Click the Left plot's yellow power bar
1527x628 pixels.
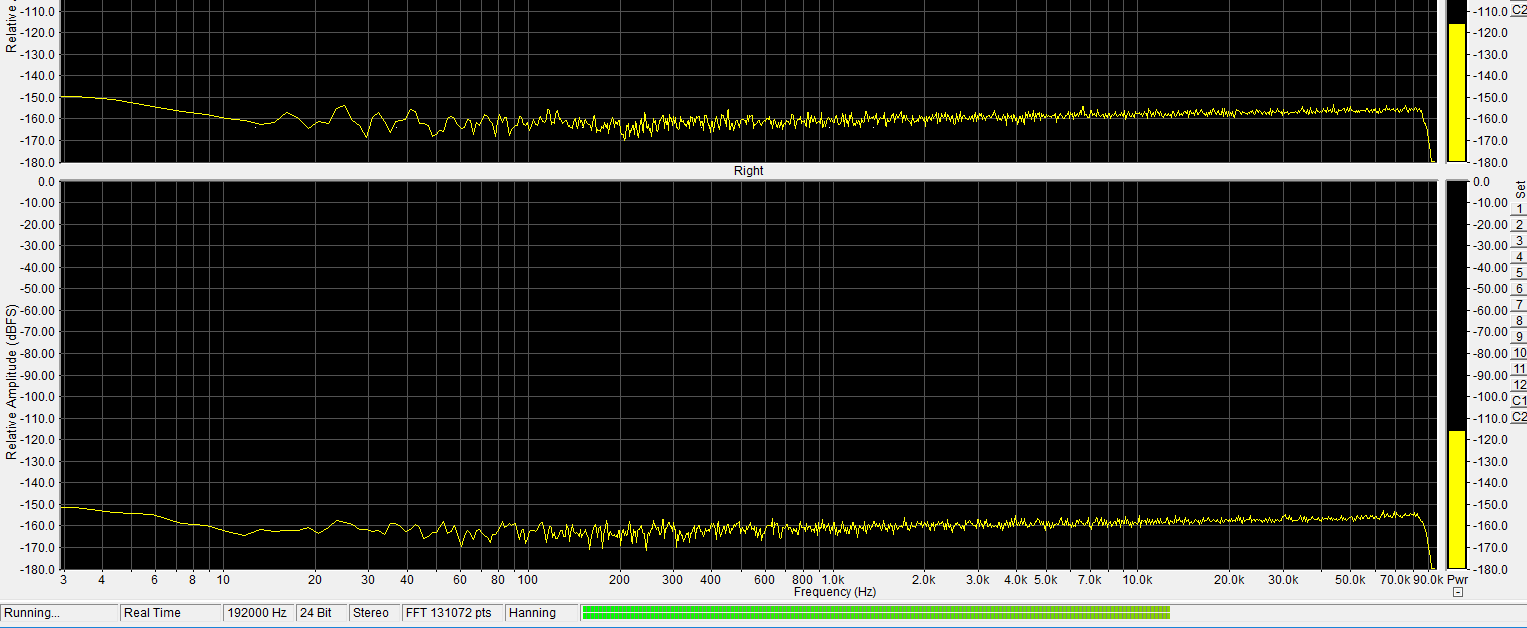[x=1457, y=92]
